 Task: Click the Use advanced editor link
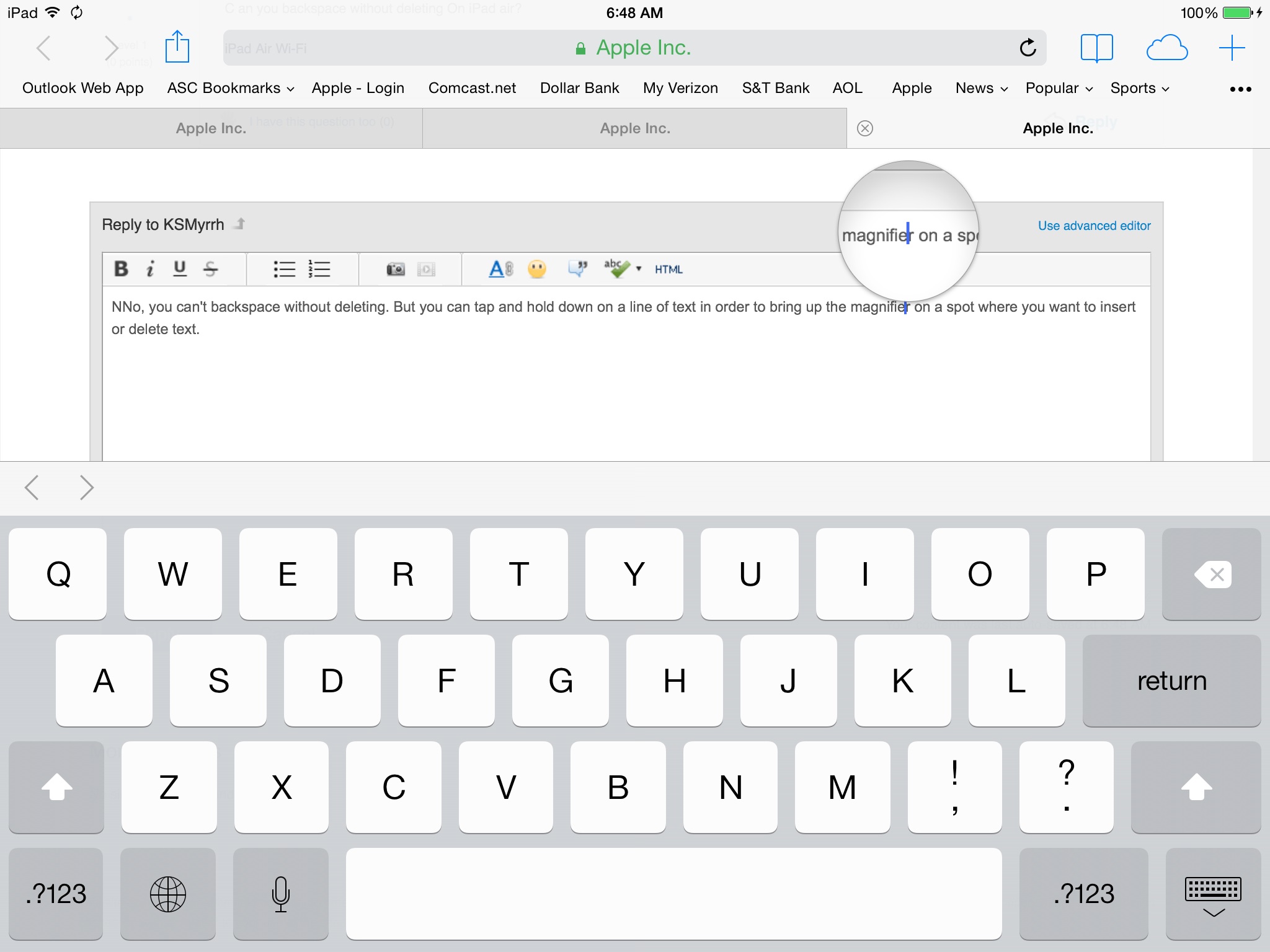coord(1094,226)
